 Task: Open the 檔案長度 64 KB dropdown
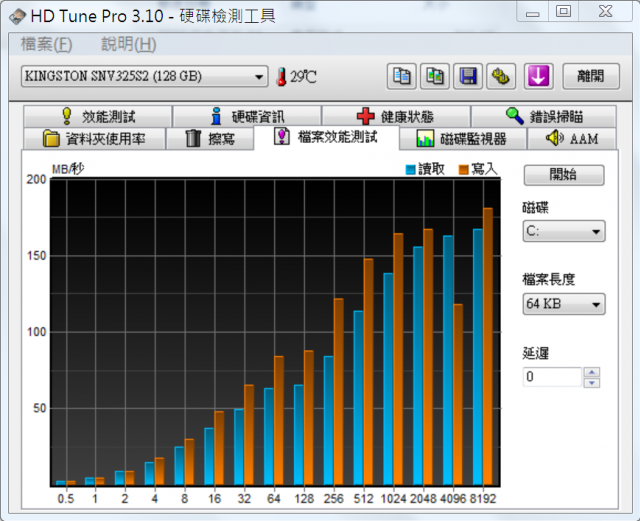[x=564, y=304]
